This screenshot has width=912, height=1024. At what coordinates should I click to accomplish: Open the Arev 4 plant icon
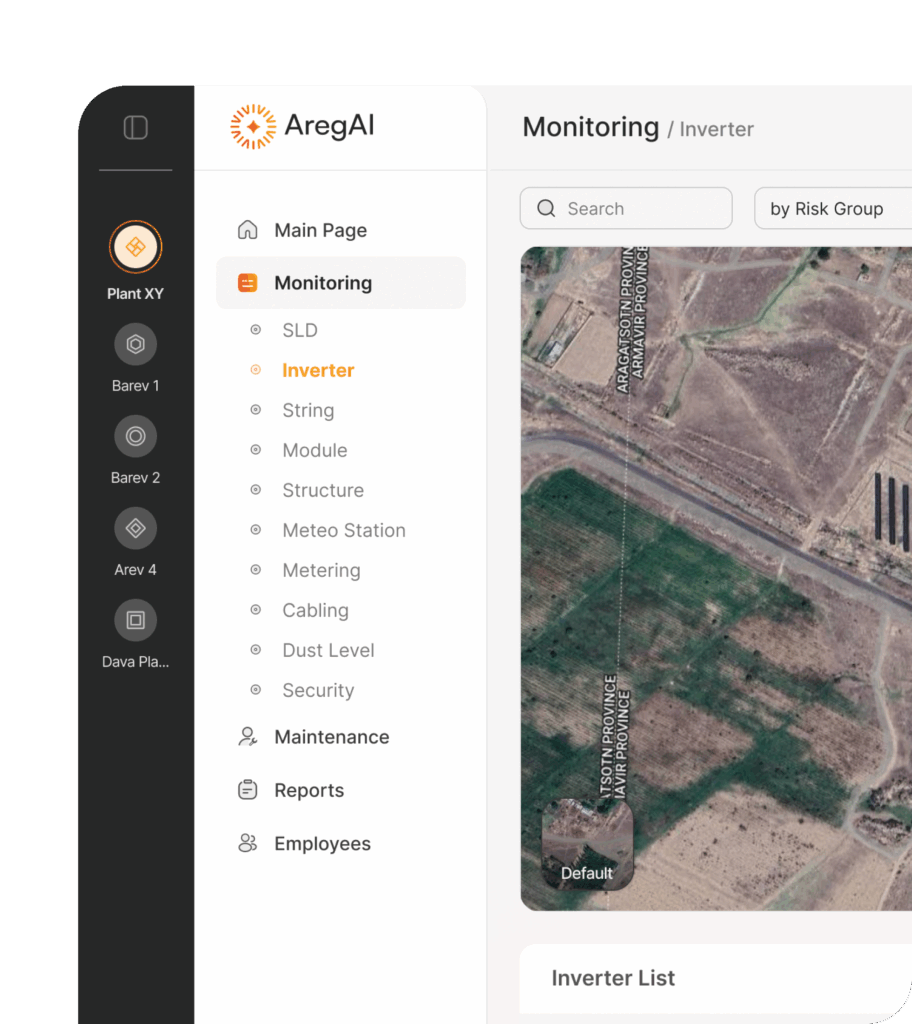click(136, 528)
